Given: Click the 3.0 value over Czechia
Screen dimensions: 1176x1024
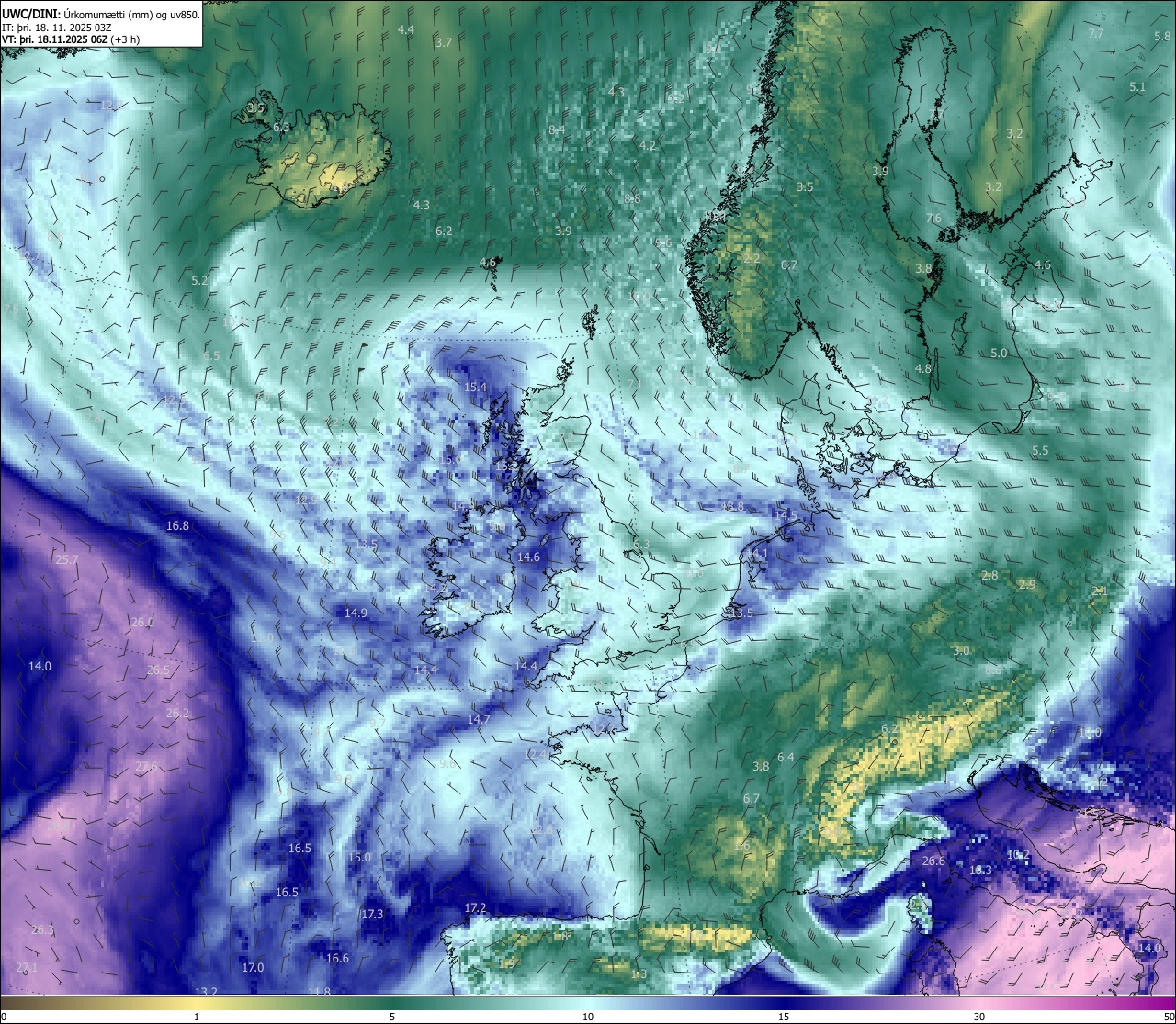Looking at the screenshot, I should pos(961,651).
